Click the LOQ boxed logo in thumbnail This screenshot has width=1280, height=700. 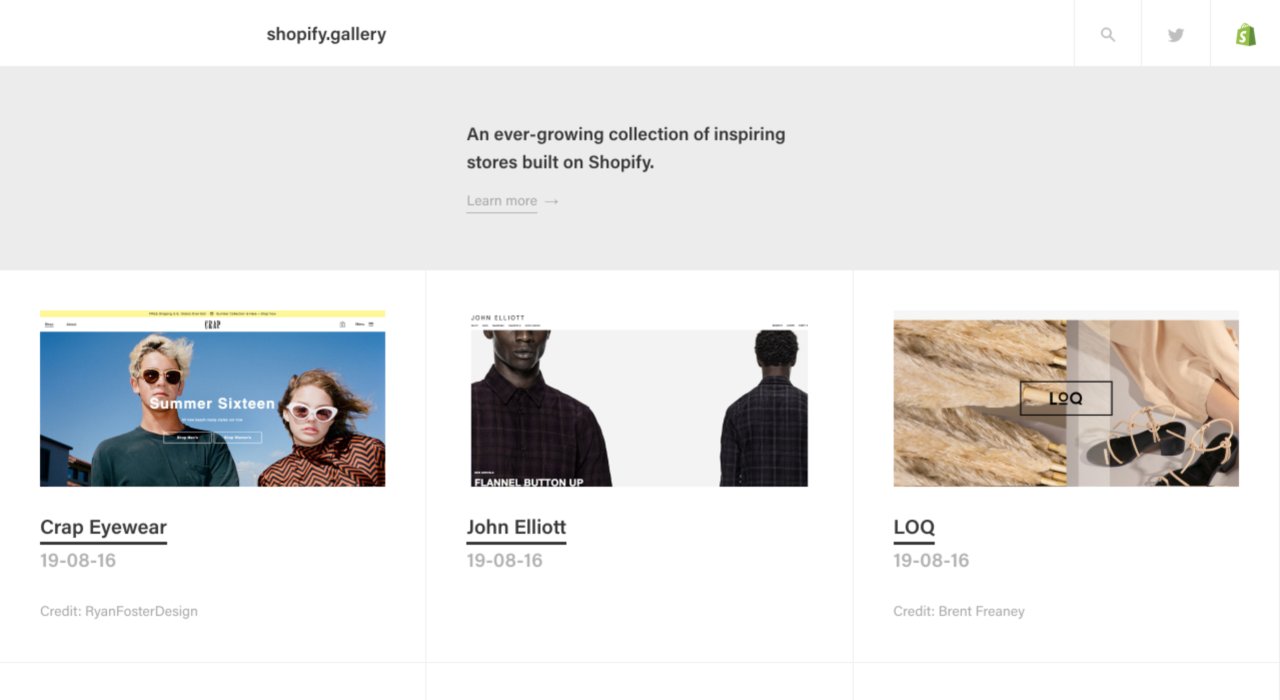click(1066, 398)
